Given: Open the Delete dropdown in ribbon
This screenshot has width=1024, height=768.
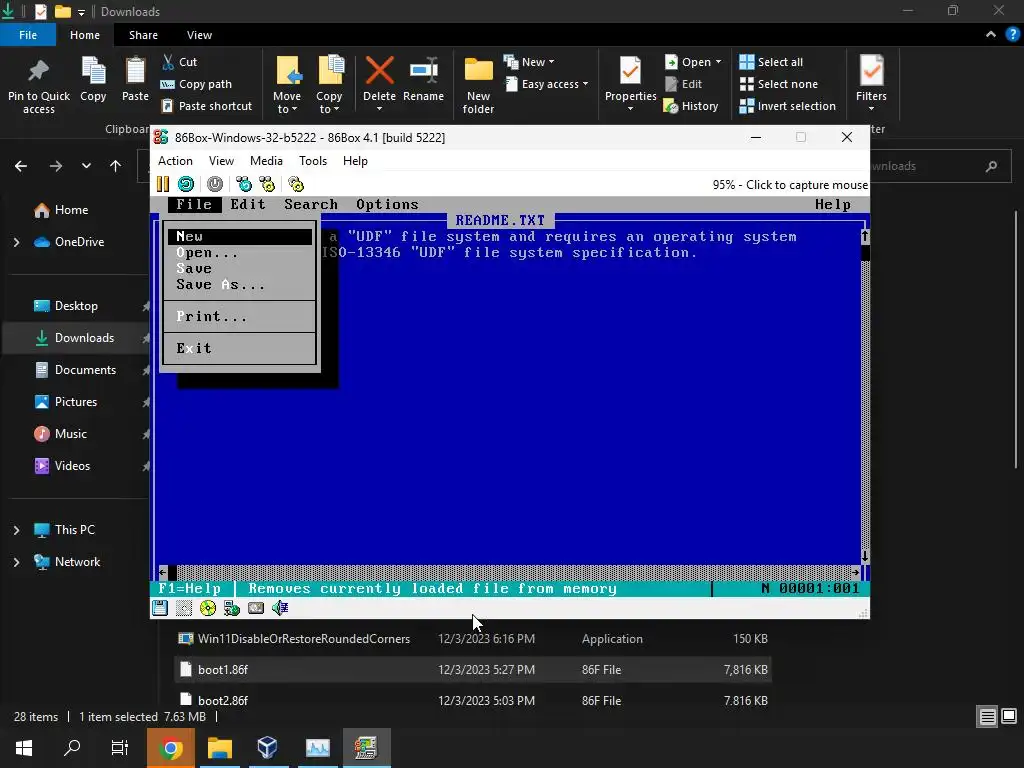Looking at the screenshot, I should click(379, 108).
